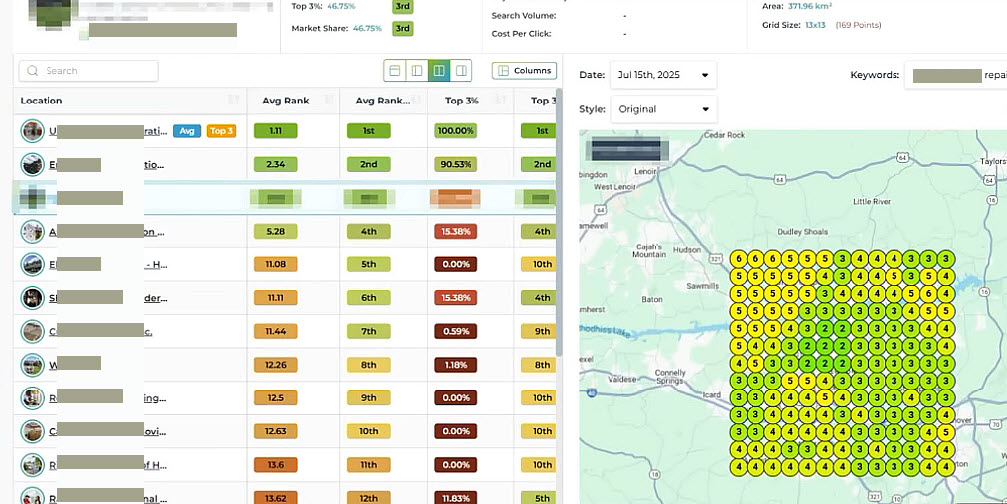Screen dimensions: 1007x504
Task: Choose the right-sidebar layout icon
Action: pos(461,71)
